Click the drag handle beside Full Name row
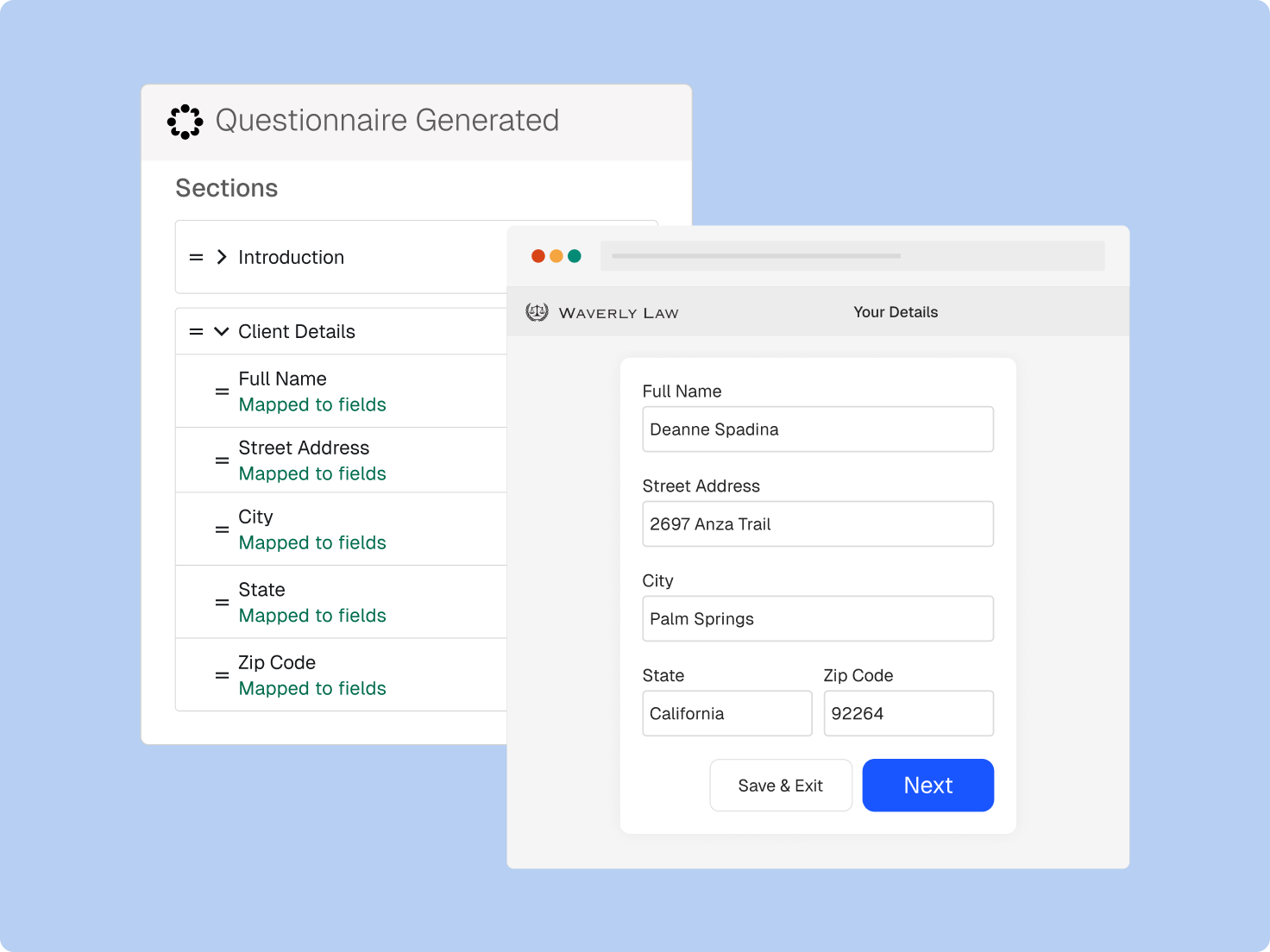Image resolution: width=1270 pixels, height=952 pixels. click(x=222, y=391)
